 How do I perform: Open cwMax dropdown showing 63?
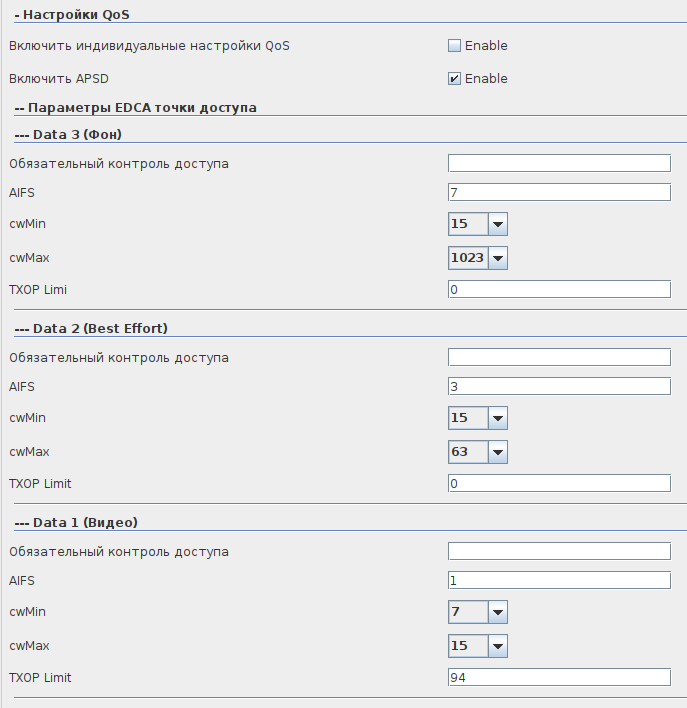point(478,452)
